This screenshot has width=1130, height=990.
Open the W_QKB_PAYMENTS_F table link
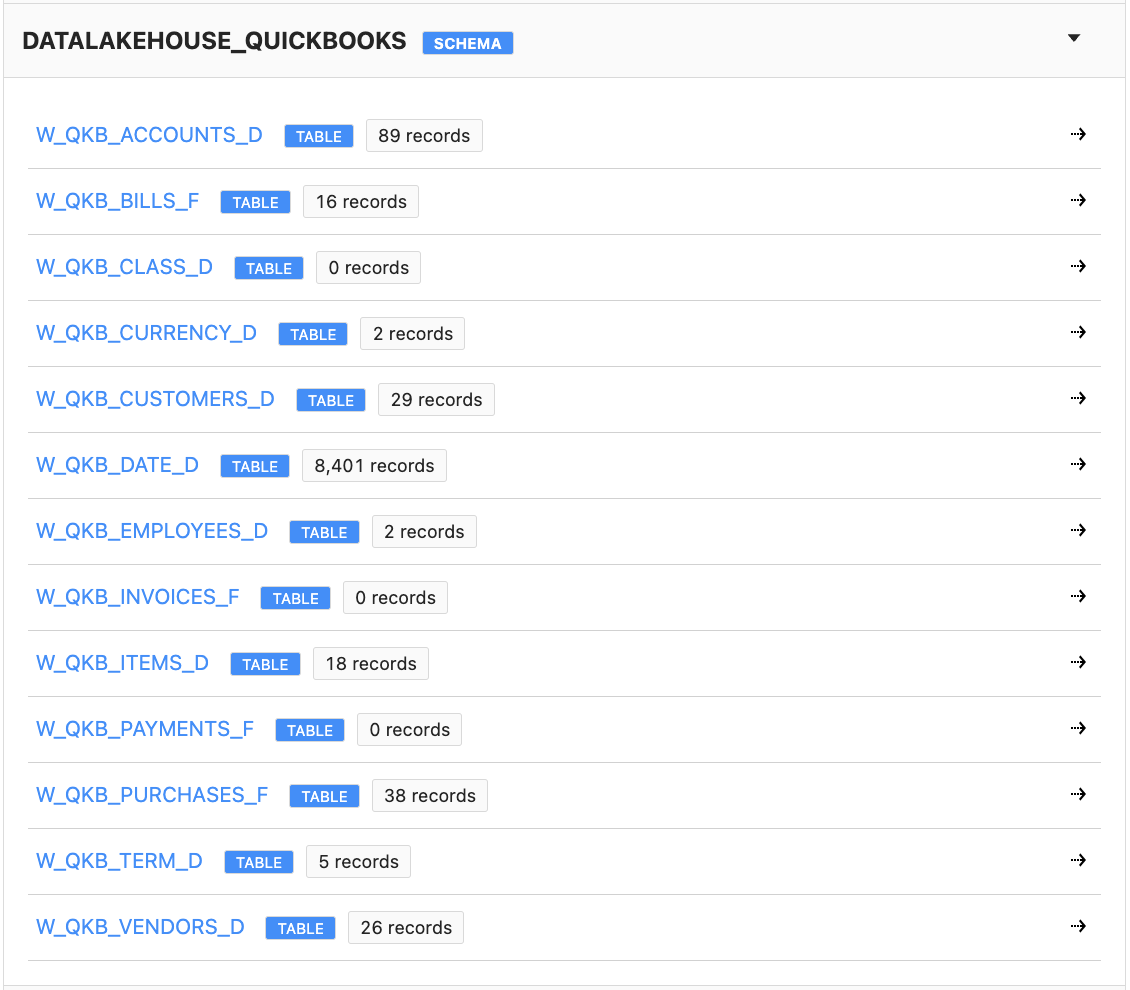click(145, 729)
